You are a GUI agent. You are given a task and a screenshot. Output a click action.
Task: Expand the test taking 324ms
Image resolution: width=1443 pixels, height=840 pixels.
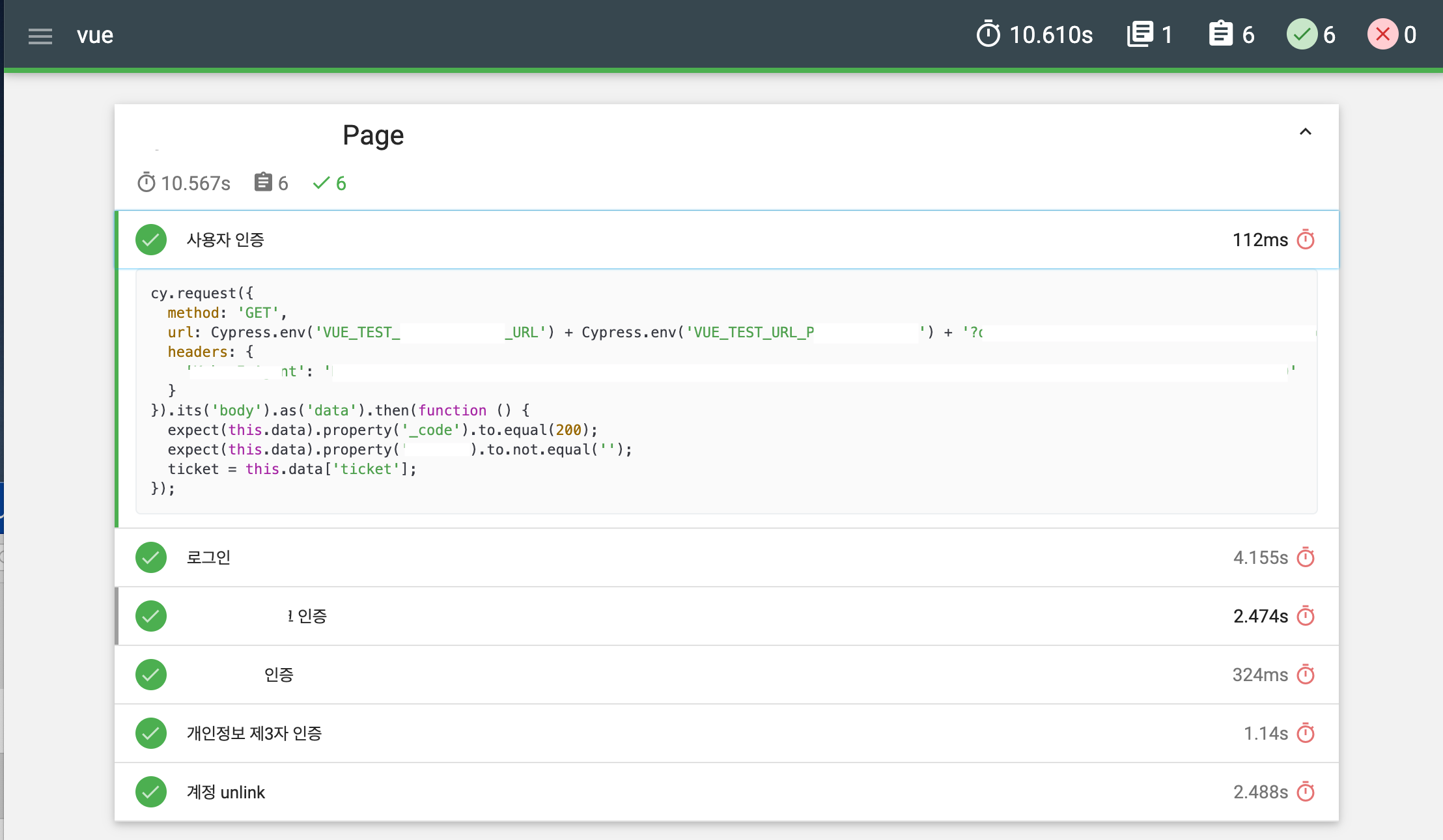pyautogui.click(x=279, y=675)
